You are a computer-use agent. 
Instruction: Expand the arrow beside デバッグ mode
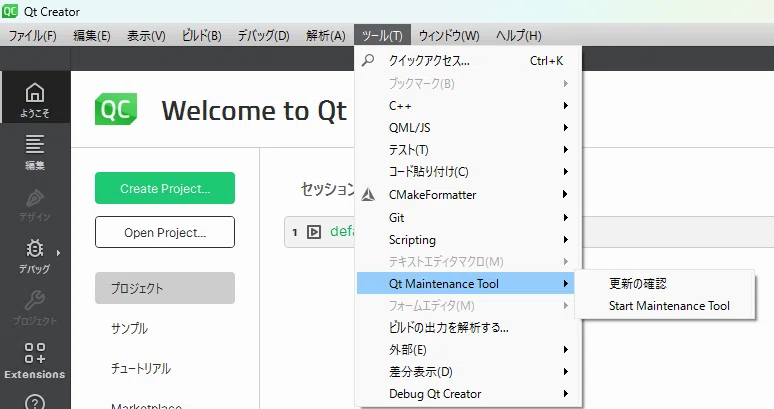pyautogui.click(x=58, y=253)
